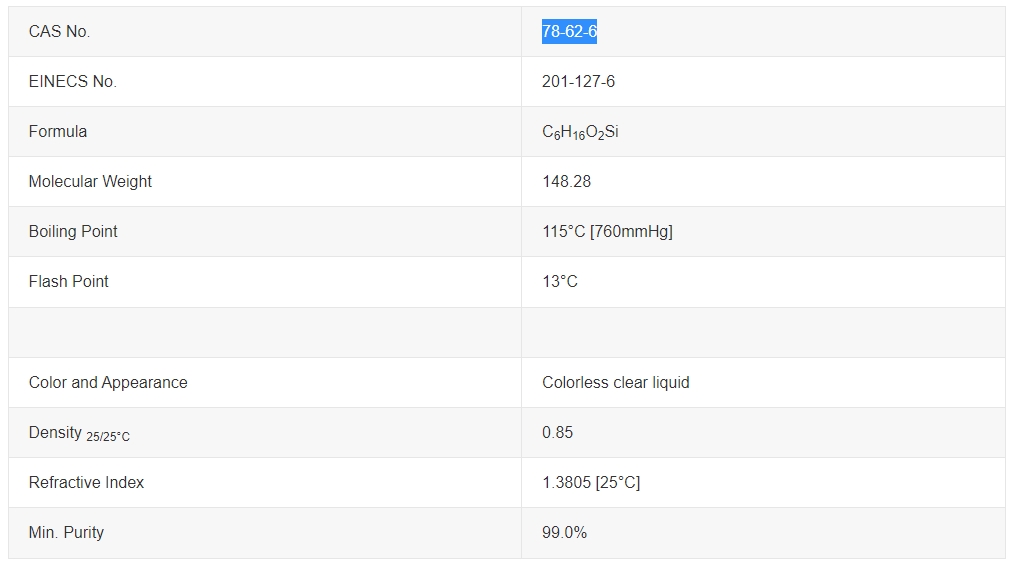
Task: Click the molecular weight value 148.28
Action: (x=566, y=182)
